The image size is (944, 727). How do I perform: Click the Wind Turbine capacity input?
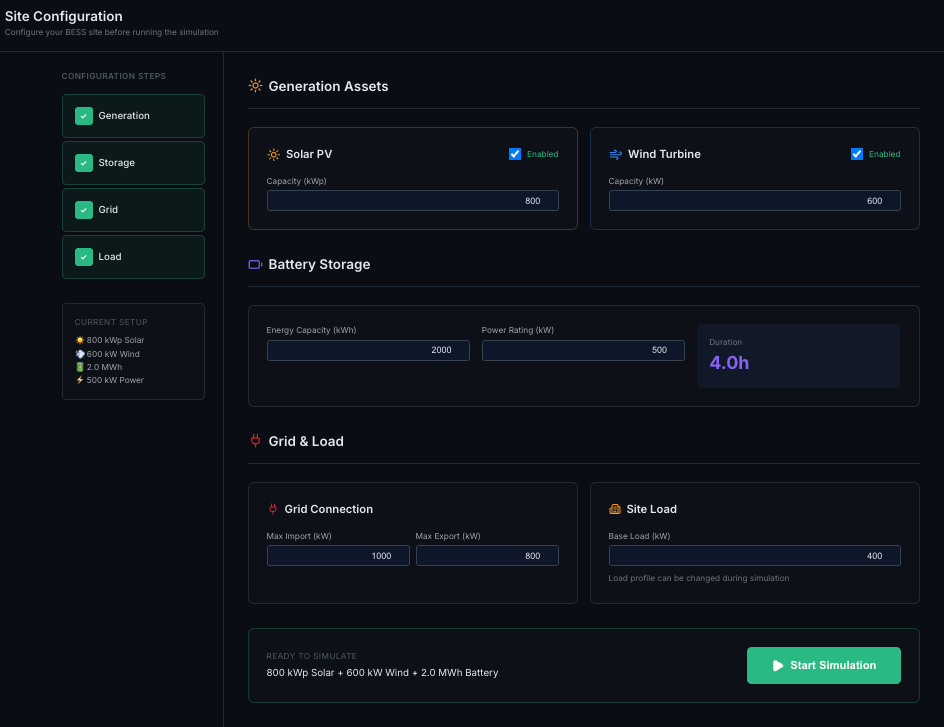(754, 201)
